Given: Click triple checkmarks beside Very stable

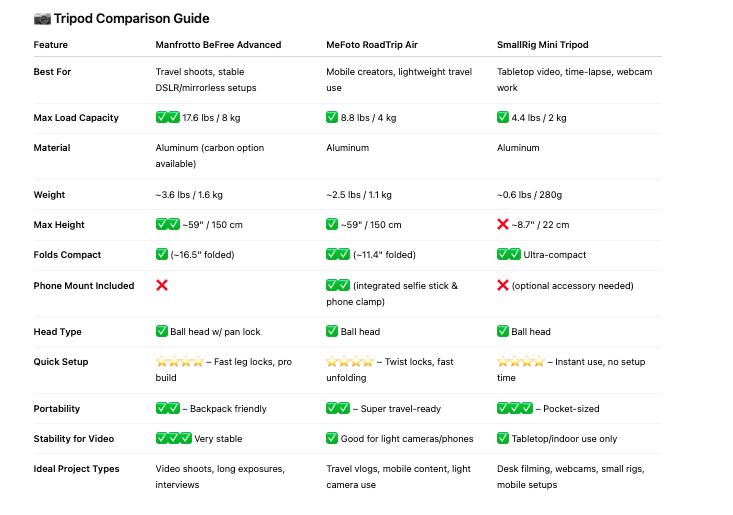Looking at the screenshot, I should pos(173,438).
